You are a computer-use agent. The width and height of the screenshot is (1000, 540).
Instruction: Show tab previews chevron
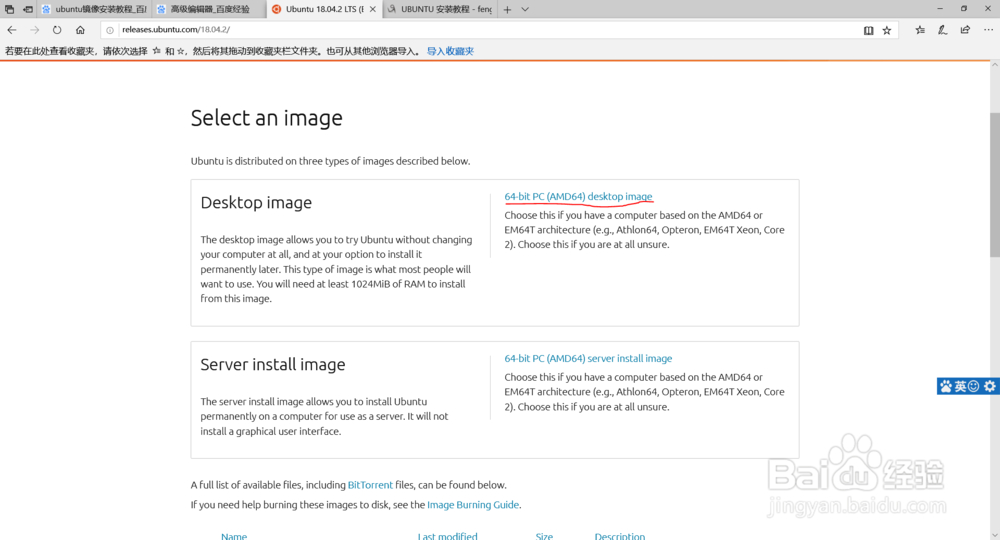click(x=525, y=10)
